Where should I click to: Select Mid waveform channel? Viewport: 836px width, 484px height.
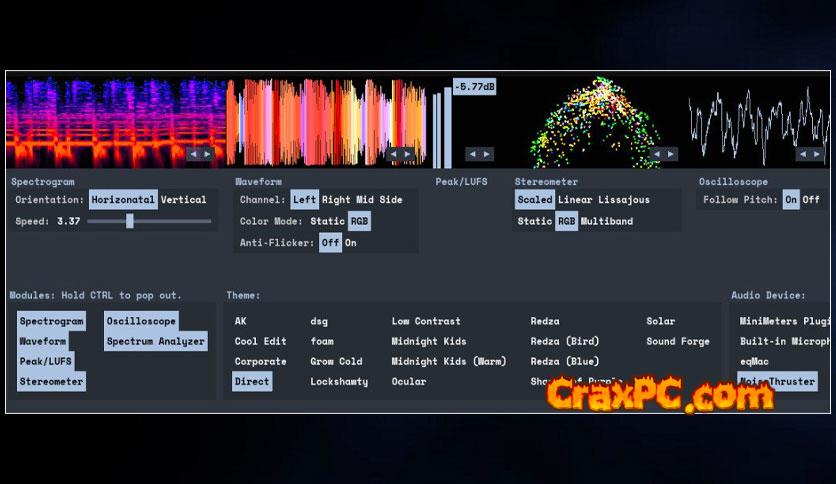coord(365,200)
